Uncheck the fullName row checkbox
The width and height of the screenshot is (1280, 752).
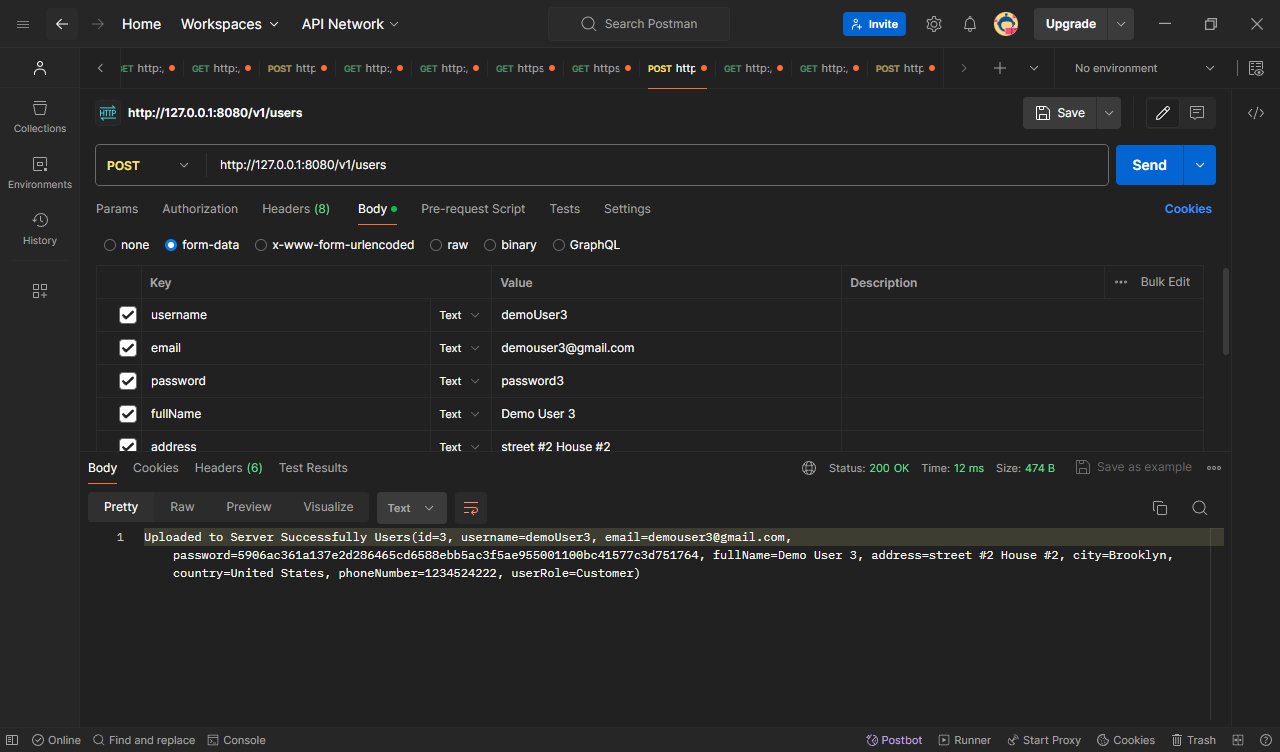(128, 414)
